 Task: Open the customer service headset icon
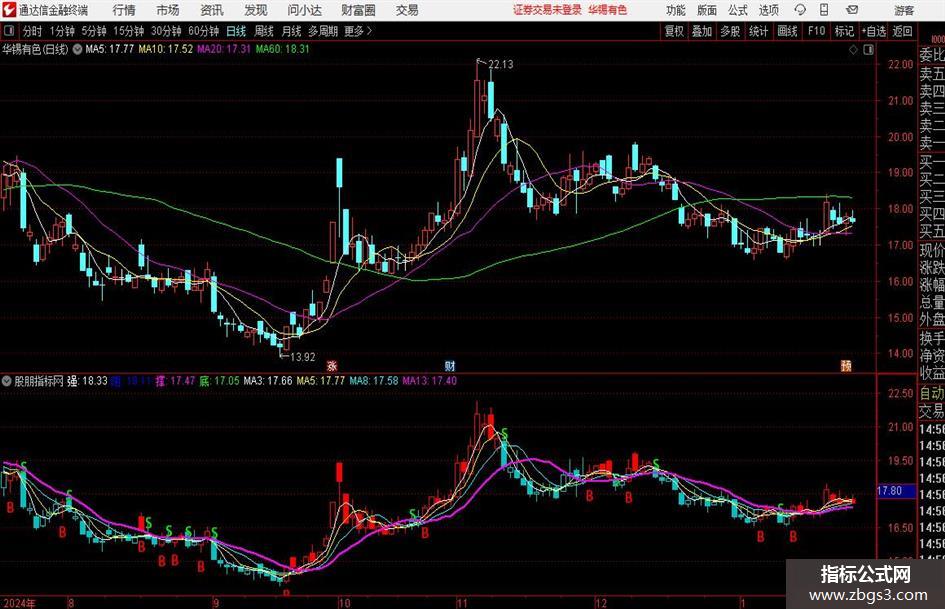(x=800, y=10)
